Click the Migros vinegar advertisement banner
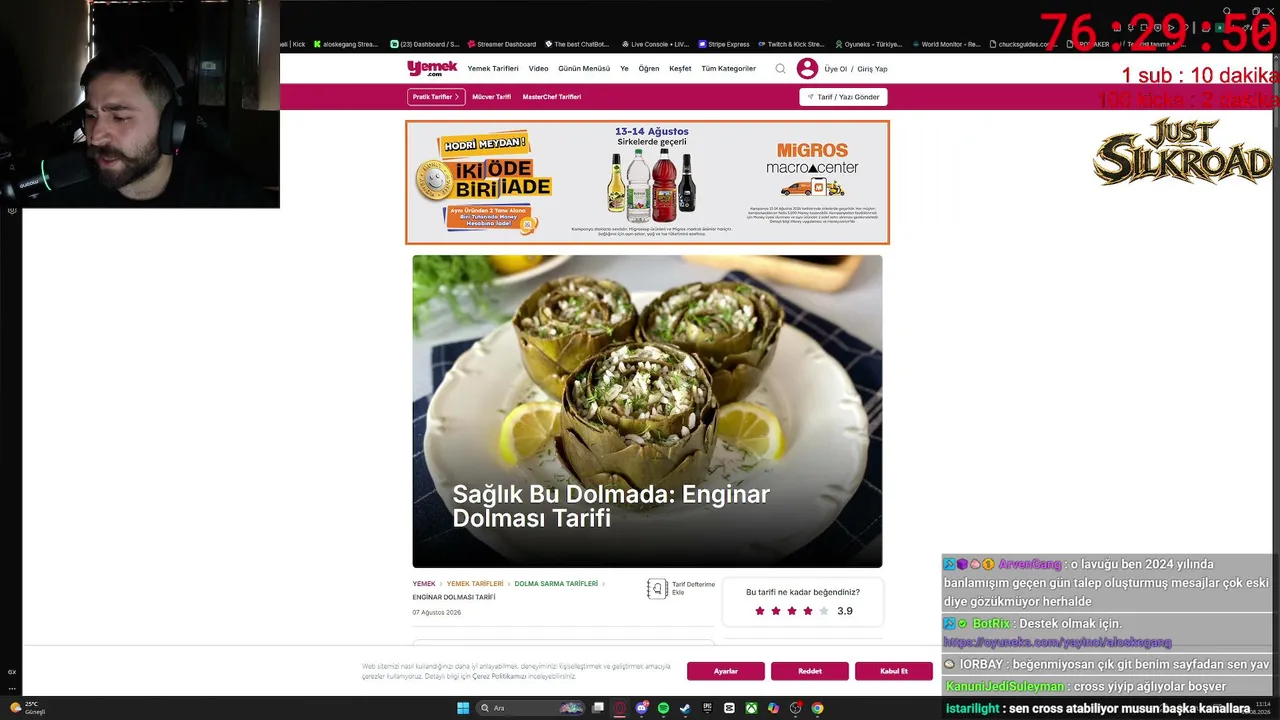Screen dimensions: 1280x720 tap(647, 182)
